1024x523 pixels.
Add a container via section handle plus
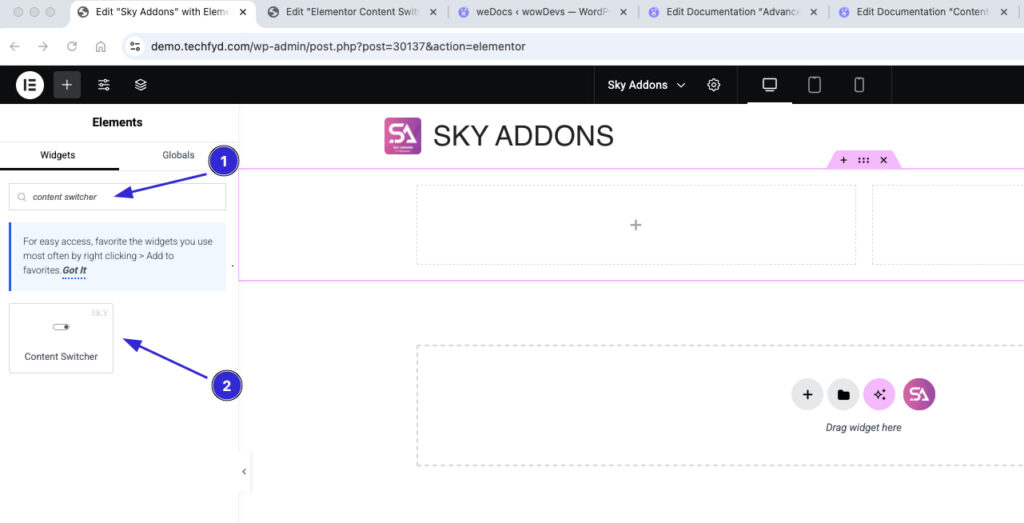844,160
